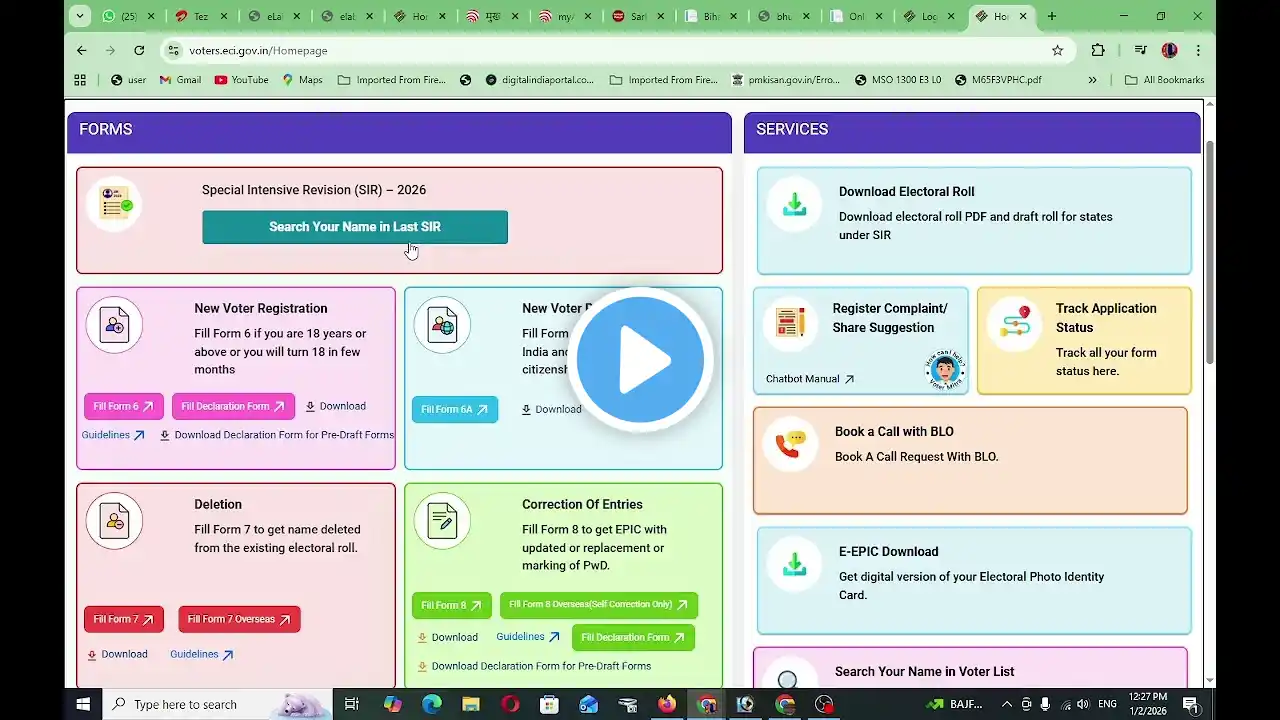Viewport: 1280px width, 720px height.
Task: Click the Fill Form 8 button
Action: (x=452, y=605)
